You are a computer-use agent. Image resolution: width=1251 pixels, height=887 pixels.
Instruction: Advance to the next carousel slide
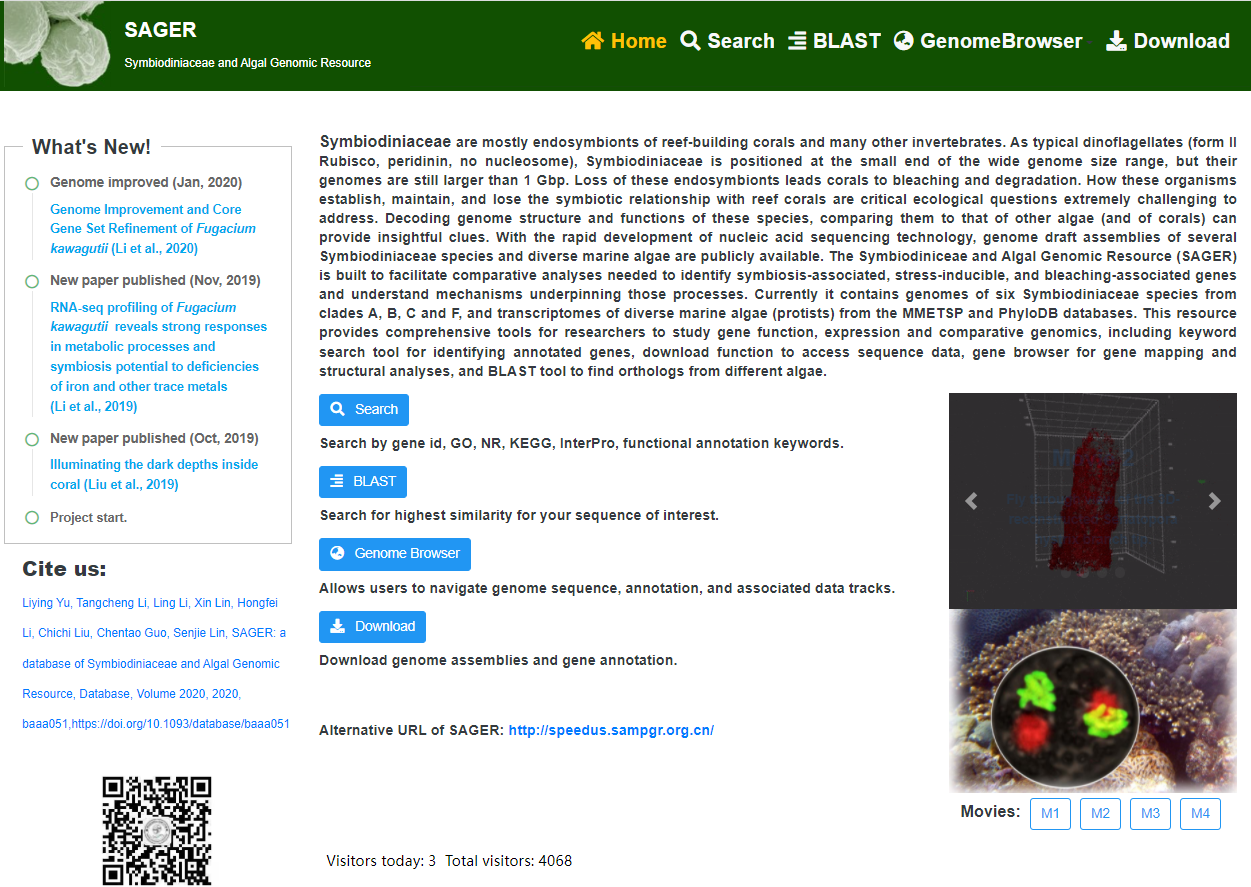(x=1214, y=501)
